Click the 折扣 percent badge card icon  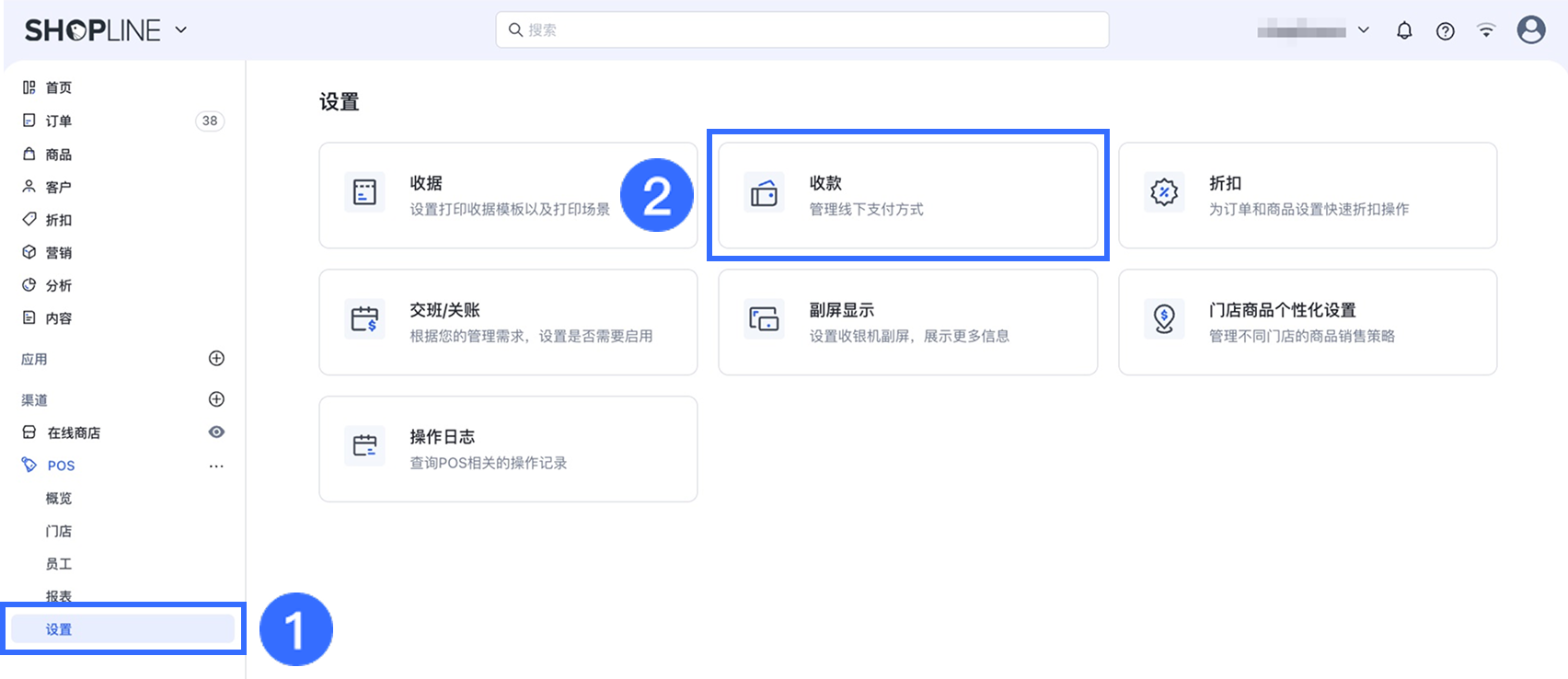click(x=1164, y=192)
